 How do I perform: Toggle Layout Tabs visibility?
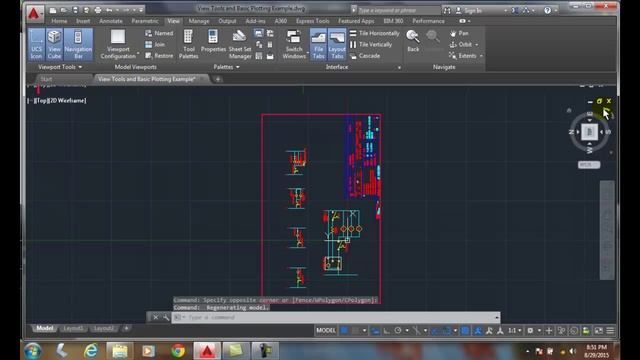tap(337, 44)
